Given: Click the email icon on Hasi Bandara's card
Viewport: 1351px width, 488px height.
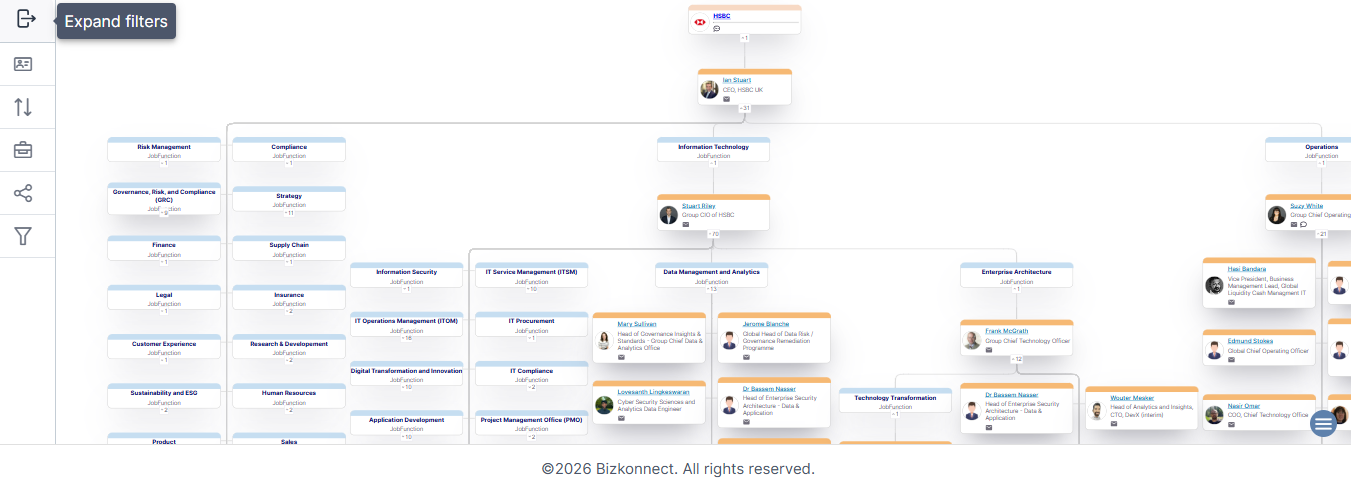Looking at the screenshot, I should point(1232,301).
